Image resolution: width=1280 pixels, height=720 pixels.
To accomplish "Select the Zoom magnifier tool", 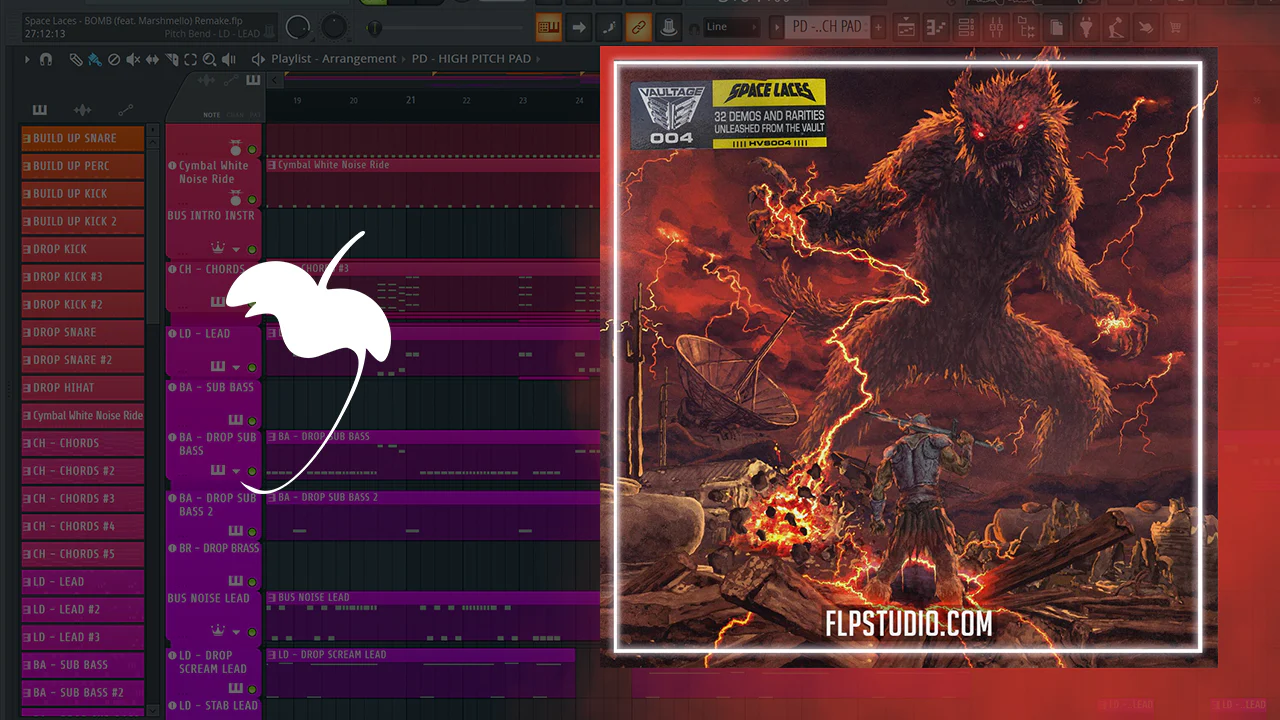I will 209,60.
